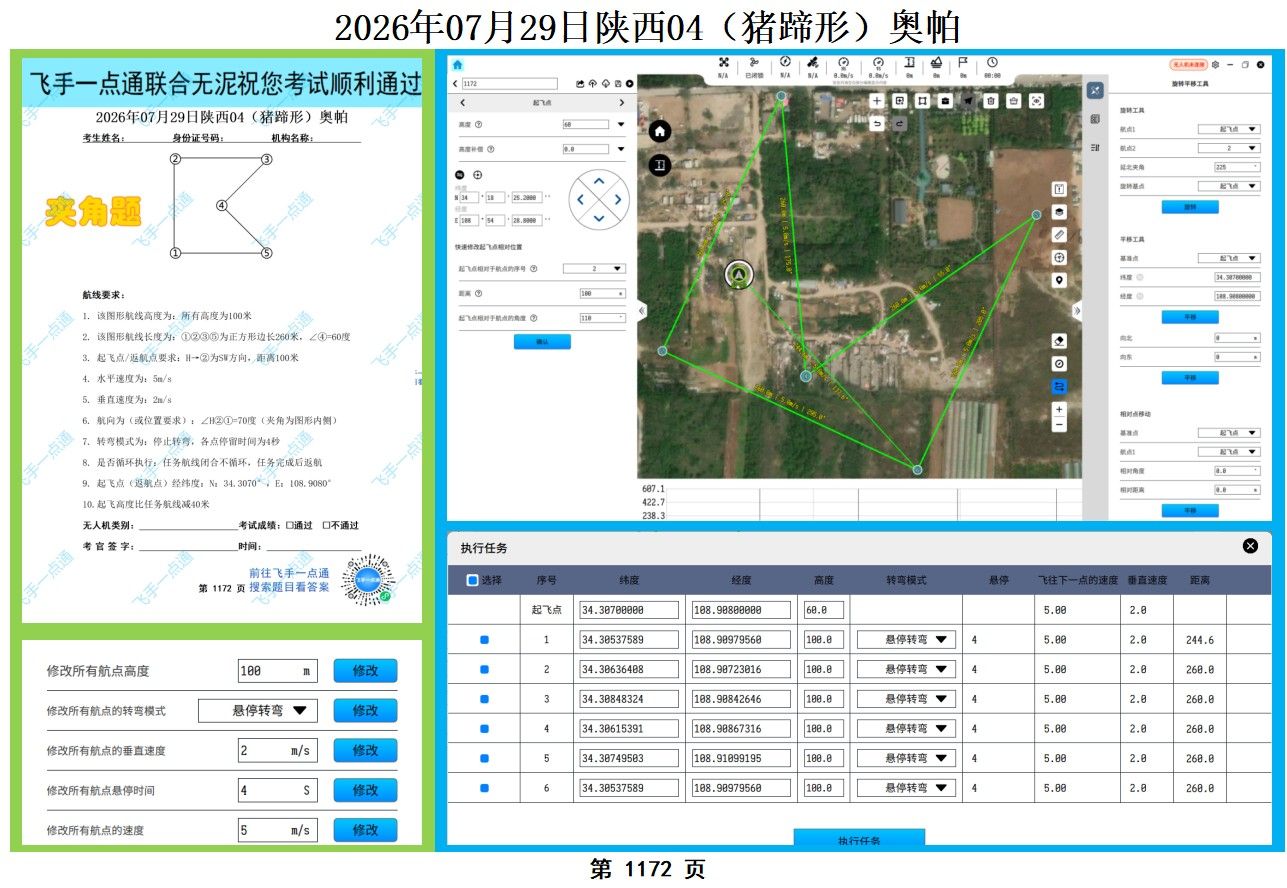Tick the 选择 select-all checkbox in task table
1287x888 pixels.
click(x=473, y=580)
